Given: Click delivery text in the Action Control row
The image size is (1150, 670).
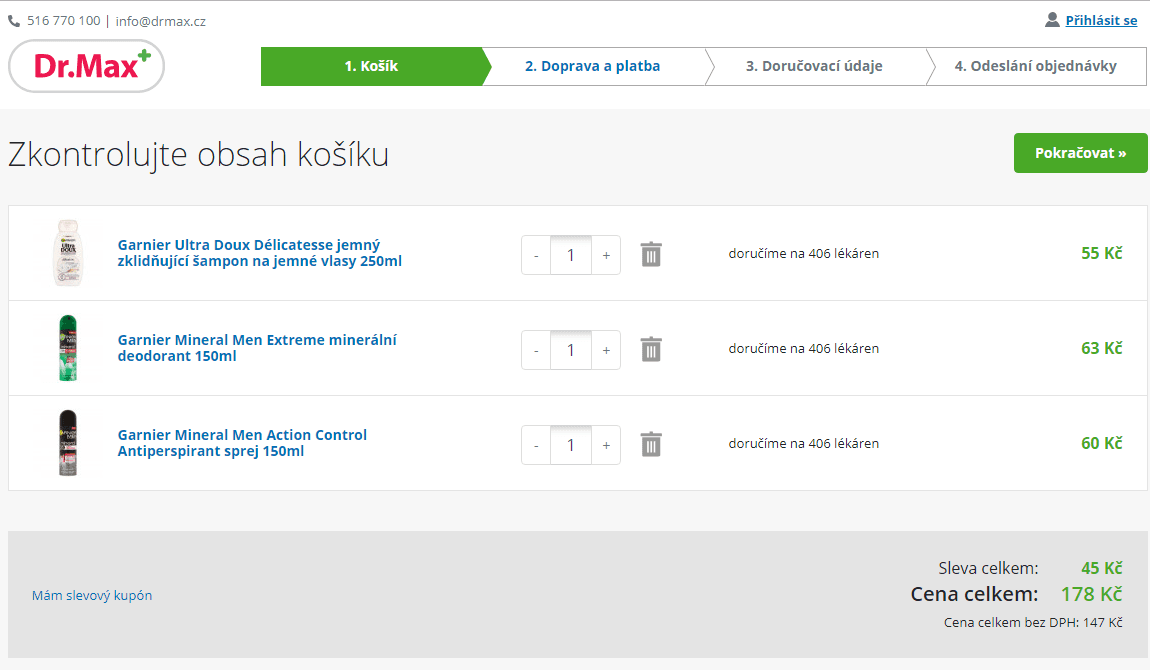Looking at the screenshot, I should click(804, 443).
